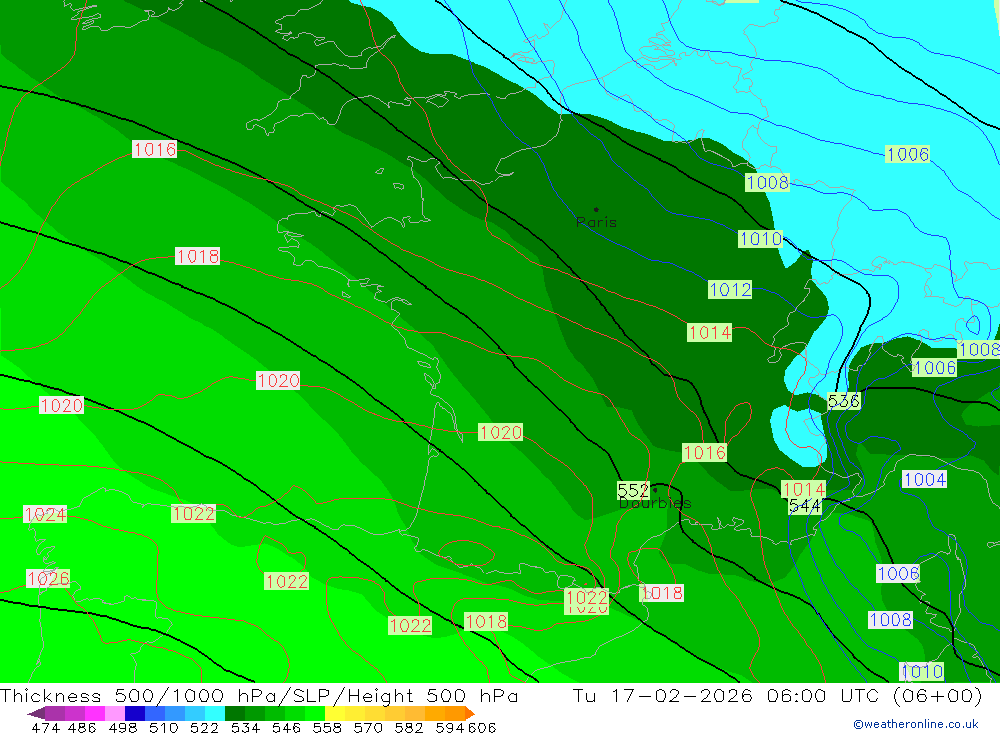
Task: Click the light pink legend swatch
Action: (x=115, y=713)
